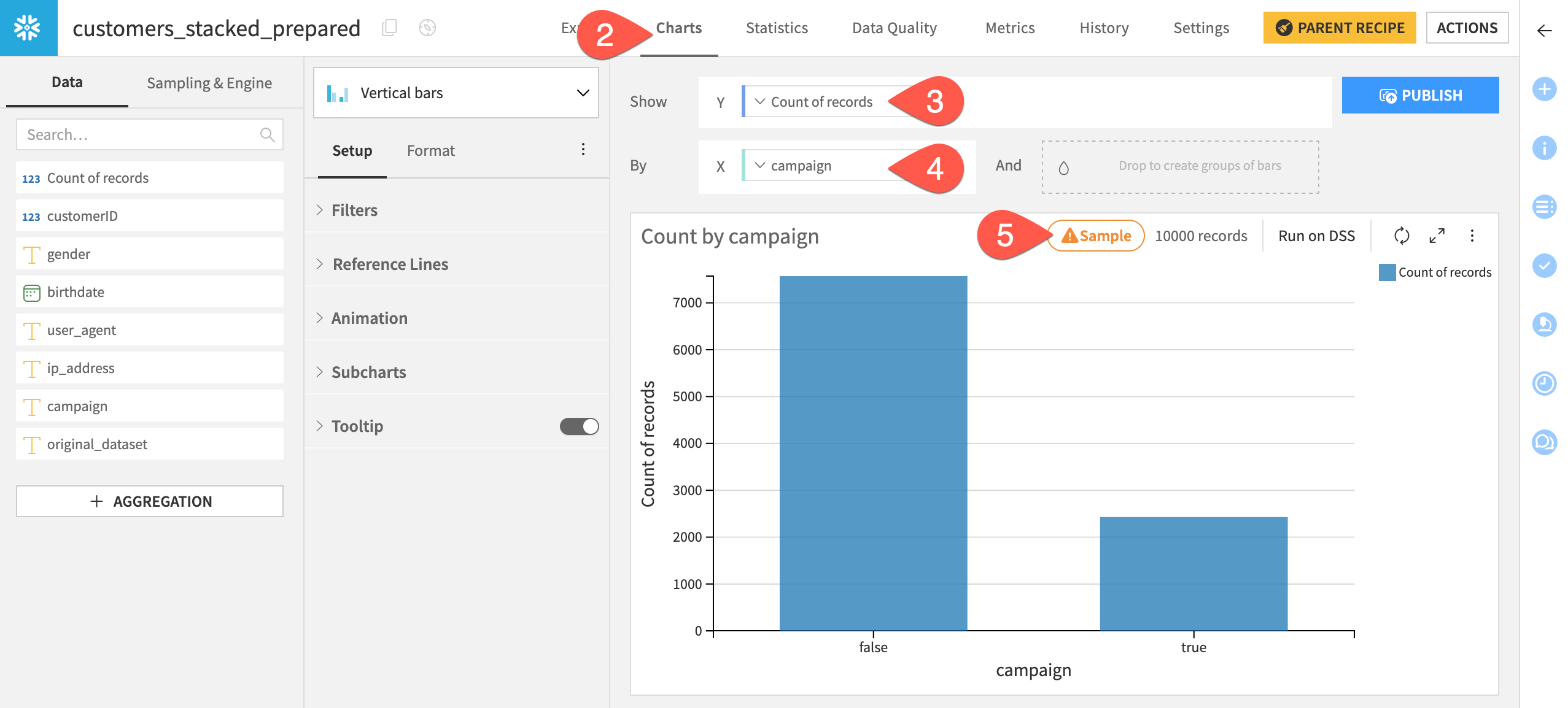Screen dimensions: 1568x708
Task: Open chart options three-dot menu
Action: click(1472, 236)
